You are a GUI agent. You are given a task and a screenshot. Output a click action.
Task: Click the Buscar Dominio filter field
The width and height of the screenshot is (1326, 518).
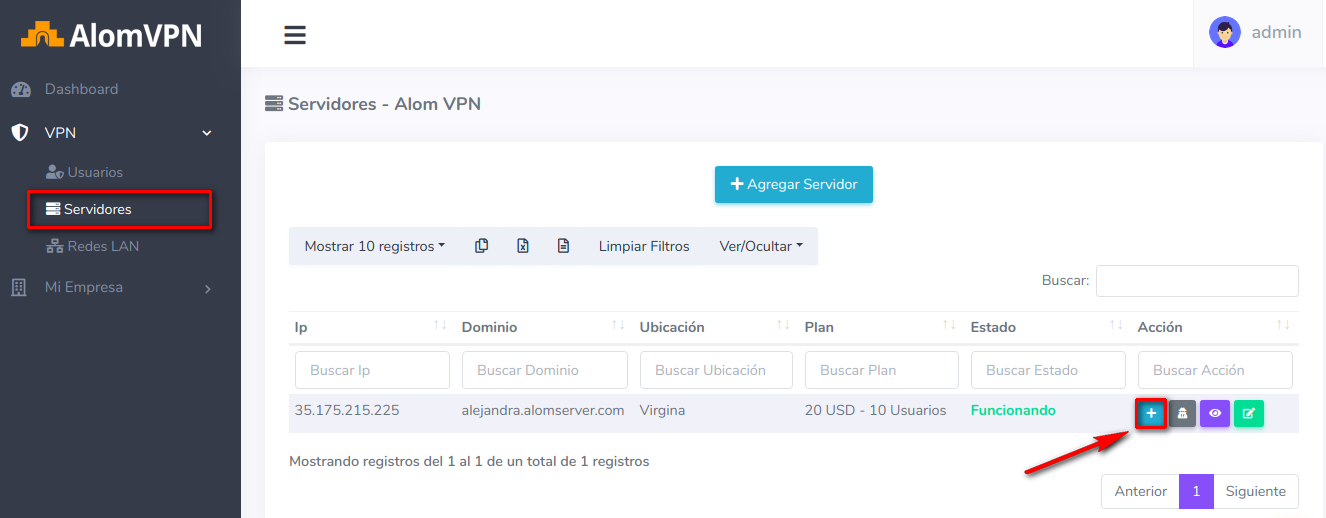[x=544, y=370]
